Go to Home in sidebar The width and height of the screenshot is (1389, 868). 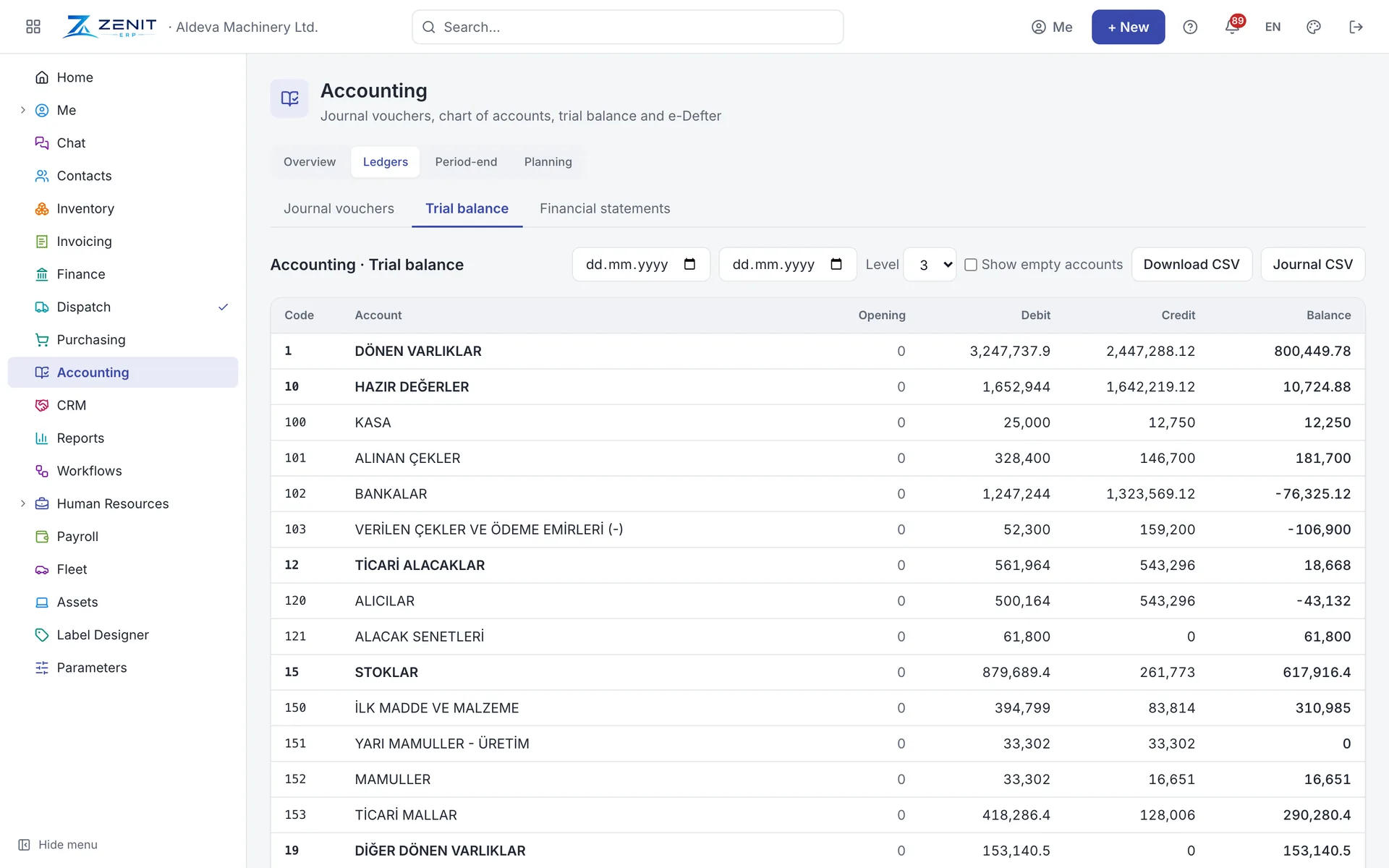click(x=123, y=77)
